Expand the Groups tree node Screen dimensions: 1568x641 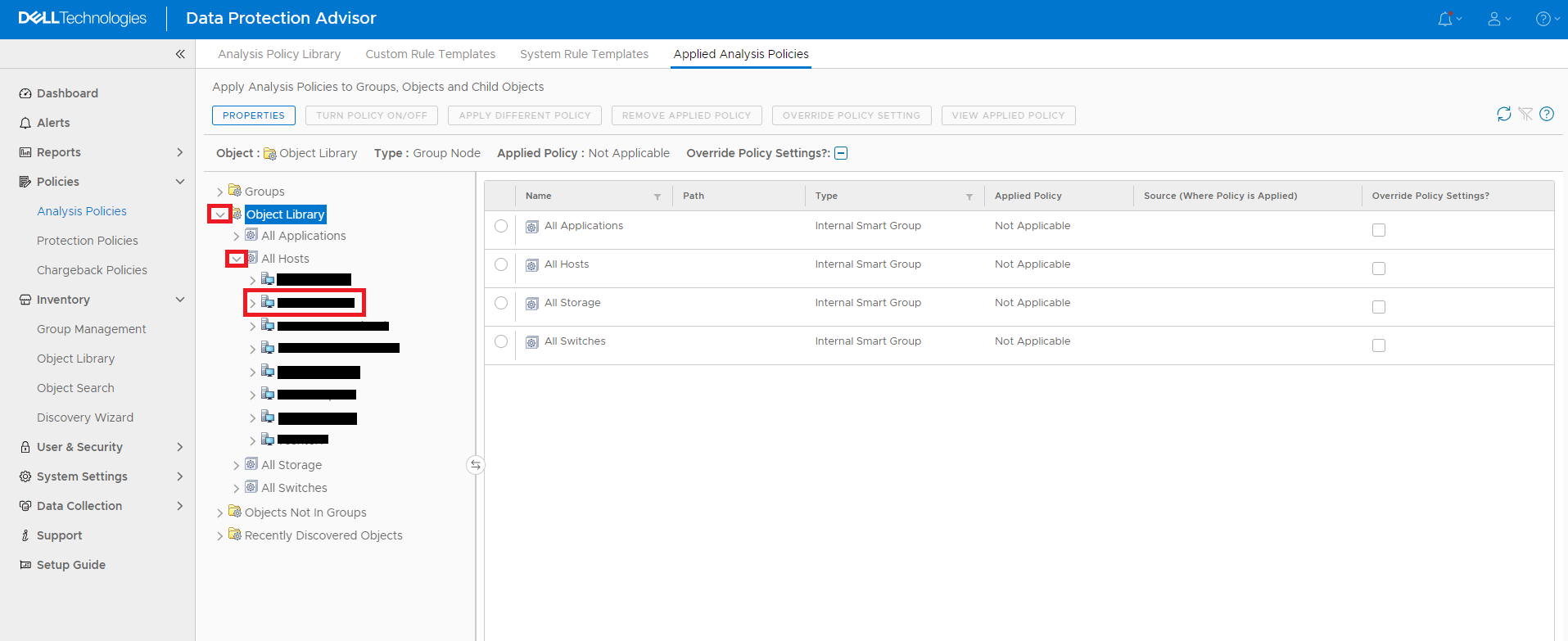(x=219, y=192)
